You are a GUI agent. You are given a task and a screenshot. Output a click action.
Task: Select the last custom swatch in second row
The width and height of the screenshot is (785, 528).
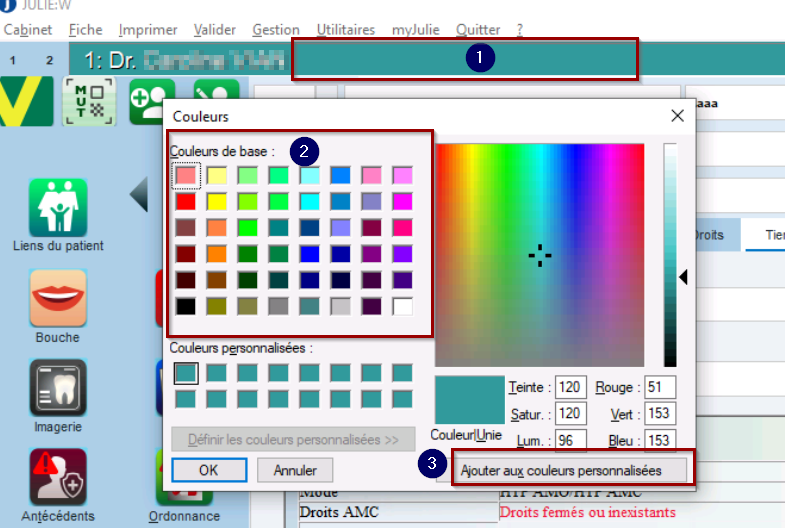pos(403,399)
